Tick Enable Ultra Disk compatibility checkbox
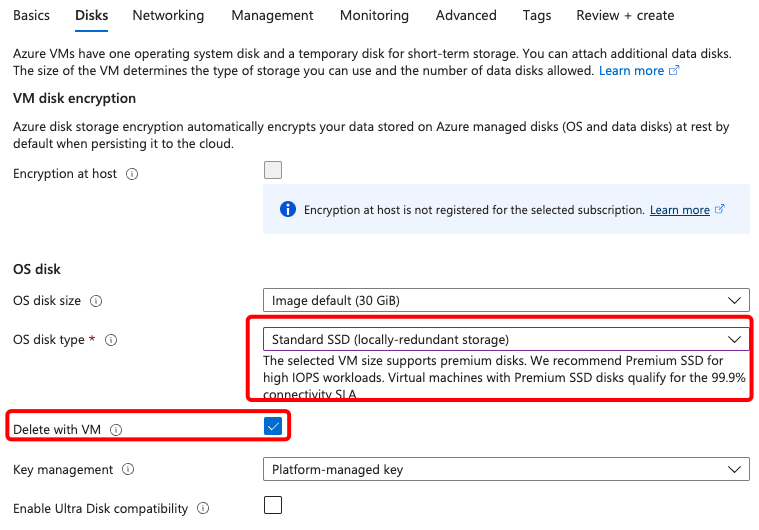The image size is (759, 530). tap(273, 505)
